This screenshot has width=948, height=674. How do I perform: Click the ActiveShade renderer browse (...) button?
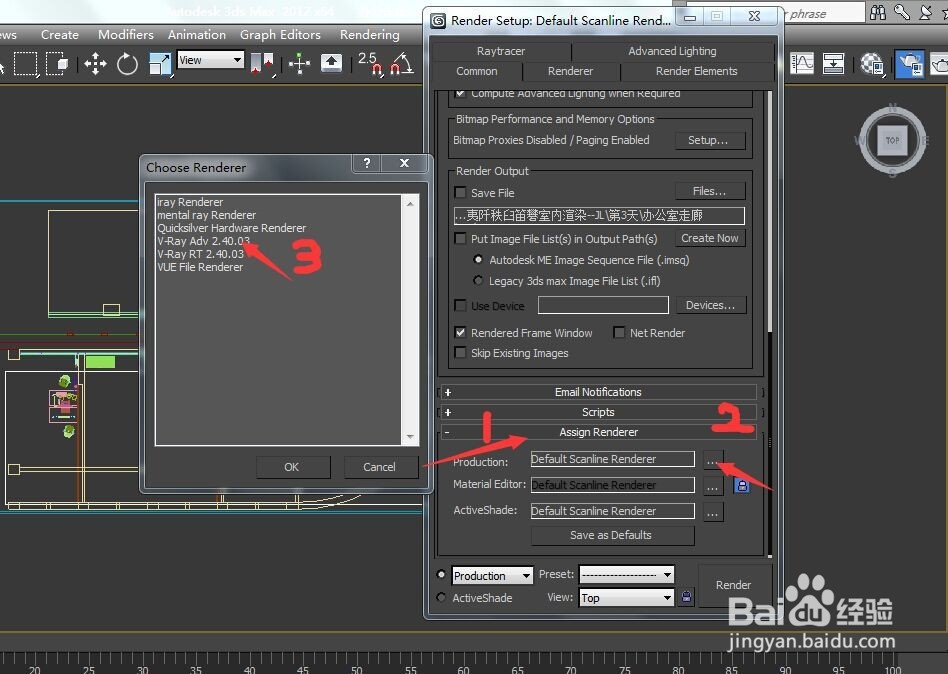point(713,513)
